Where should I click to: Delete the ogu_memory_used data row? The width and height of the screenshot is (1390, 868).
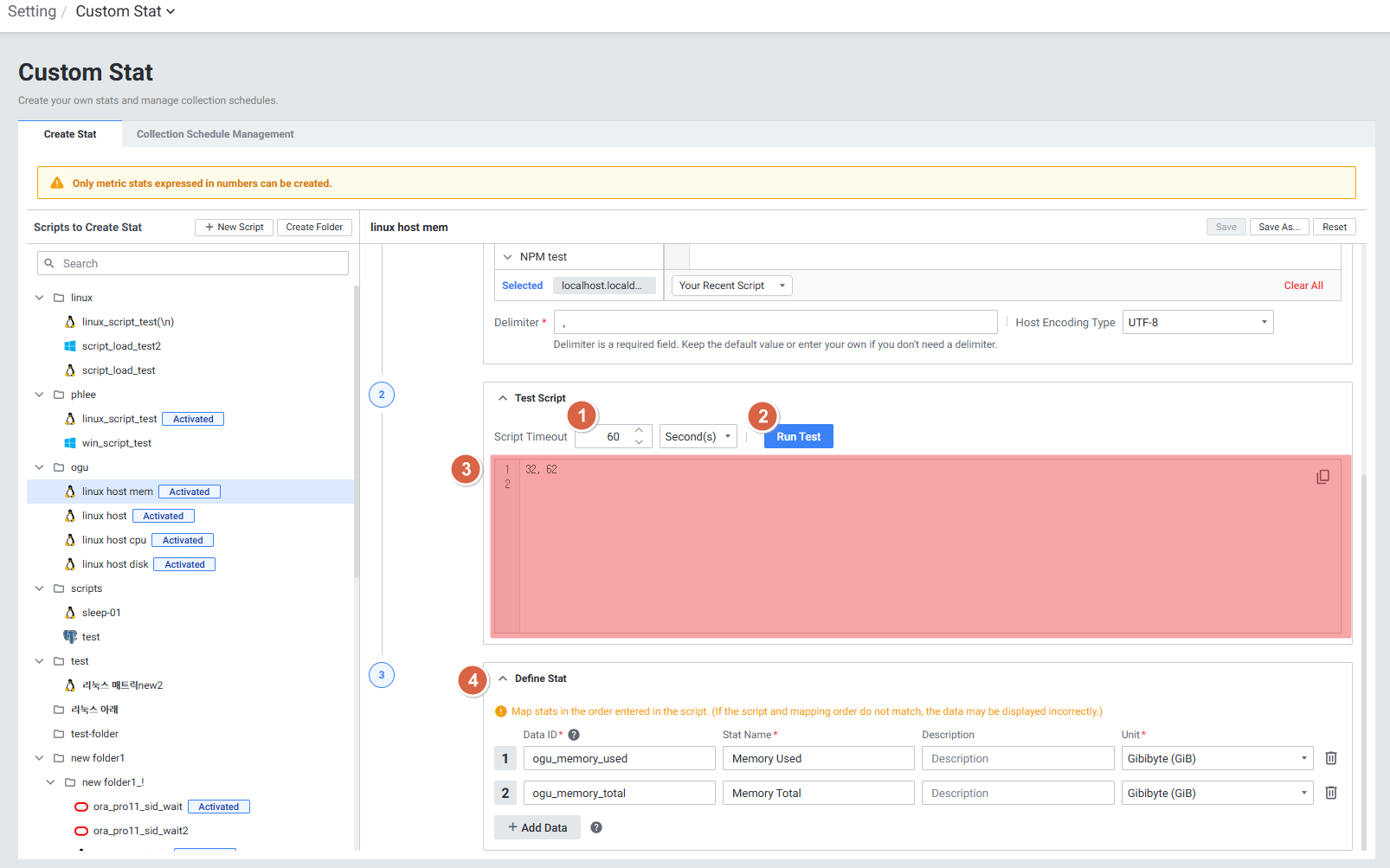click(1331, 758)
